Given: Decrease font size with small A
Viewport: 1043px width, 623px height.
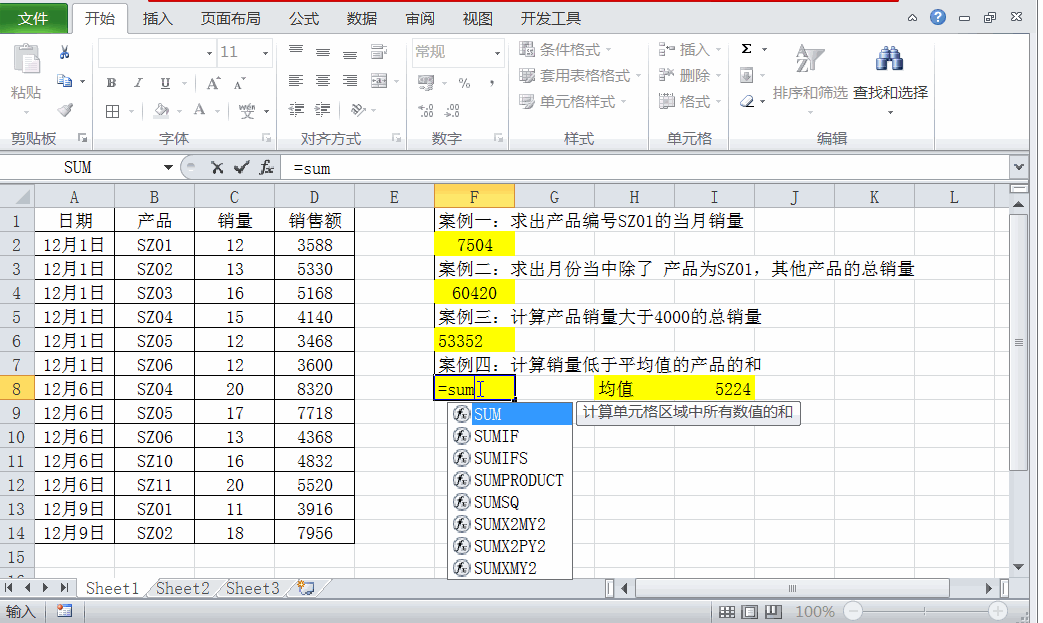Looking at the screenshot, I should pos(239,84).
